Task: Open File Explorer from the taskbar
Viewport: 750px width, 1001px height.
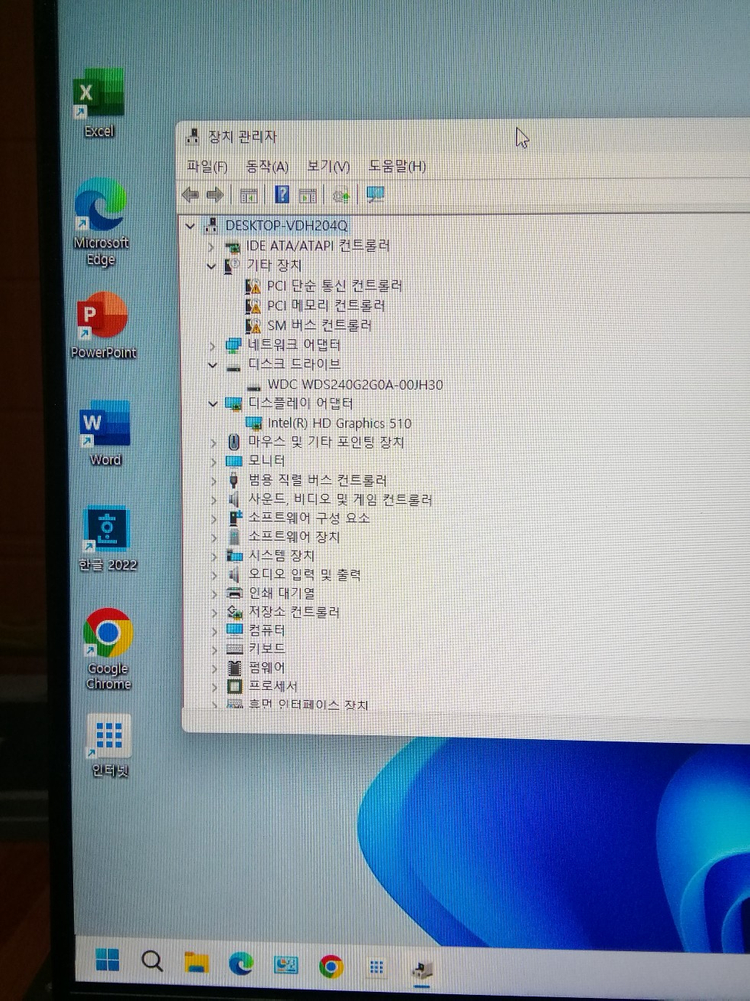Action: click(x=197, y=963)
